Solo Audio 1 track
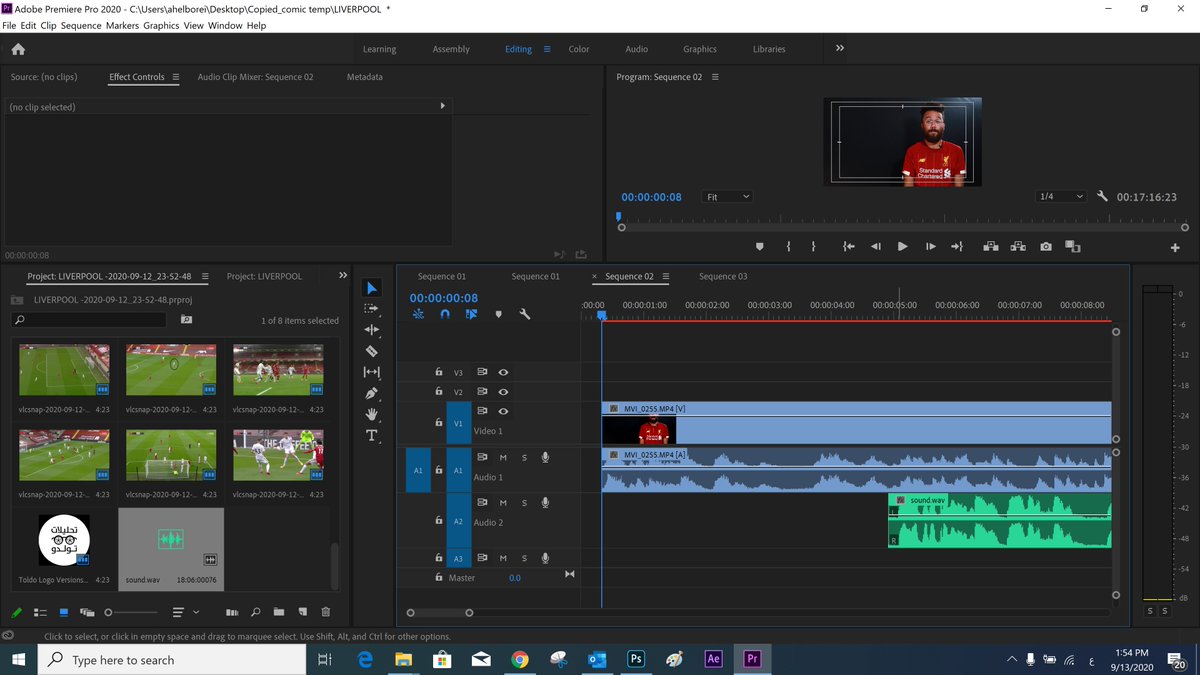This screenshot has width=1200, height=675. [524, 458]
